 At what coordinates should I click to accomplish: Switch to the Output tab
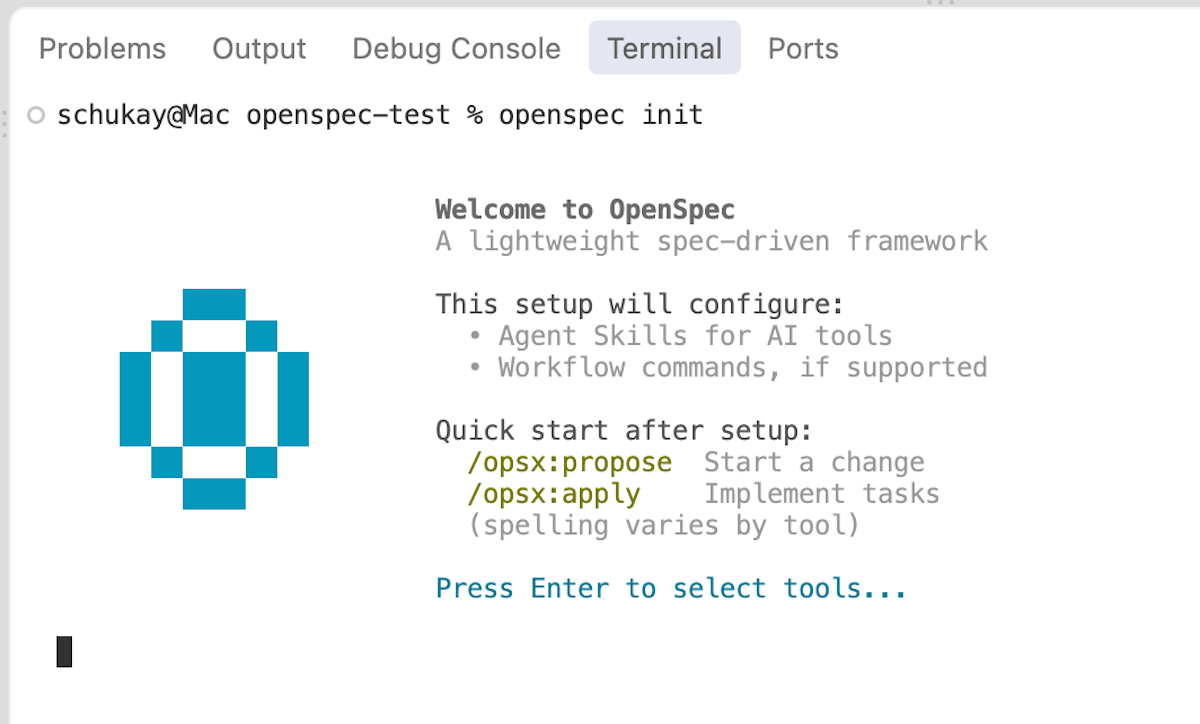pyautogui.click(x=259, y=48)
